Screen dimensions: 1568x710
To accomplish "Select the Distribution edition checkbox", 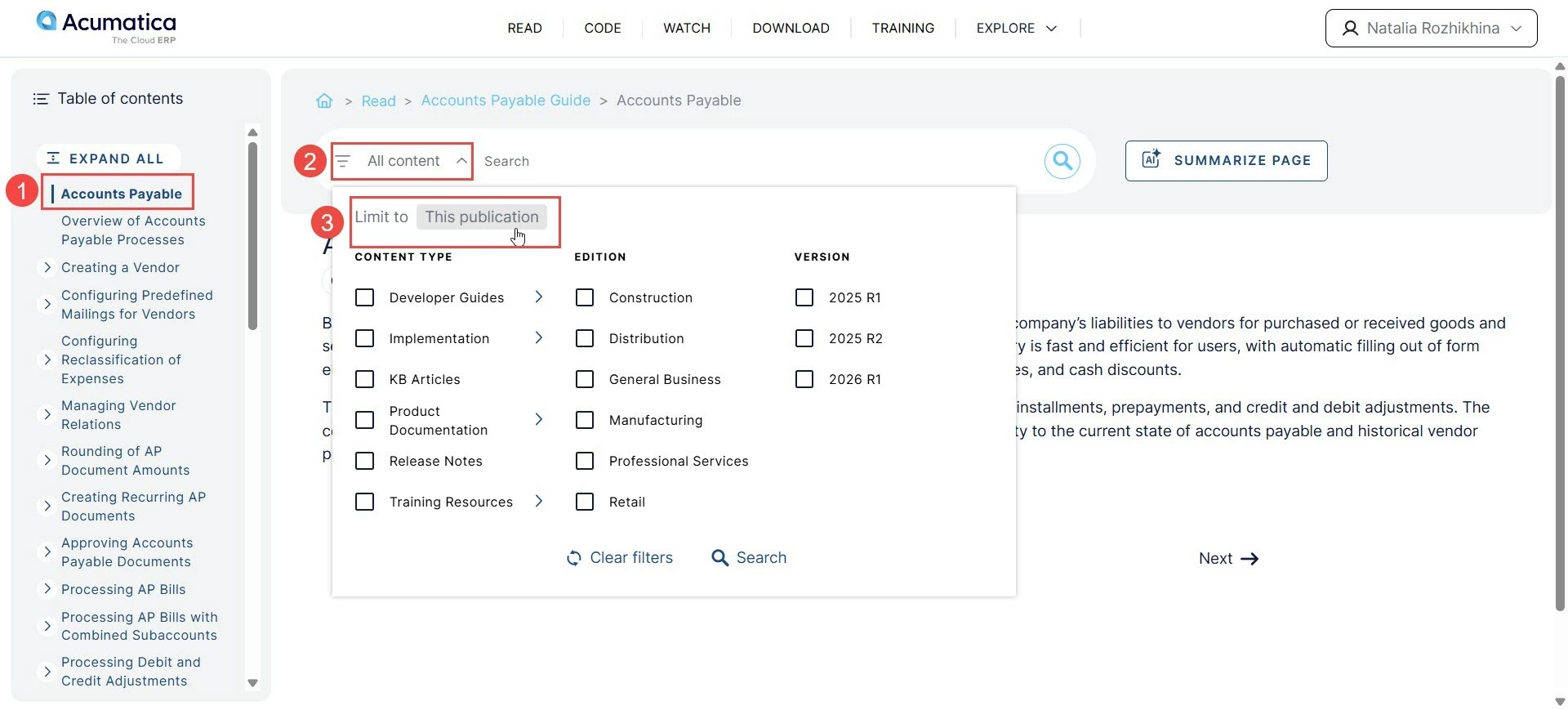I will coord(585,338).
